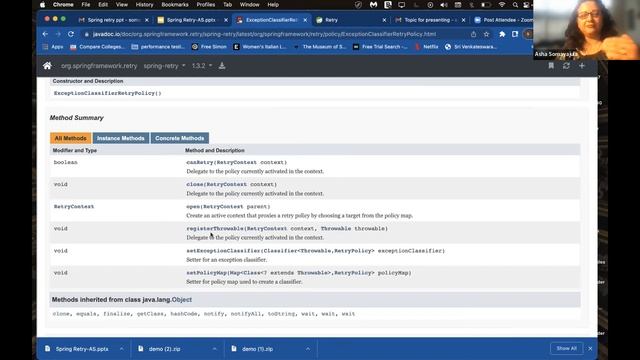The width and height of the screenshot is (640, 360).
Task: Close the download shelf
Action: point(590,349)
